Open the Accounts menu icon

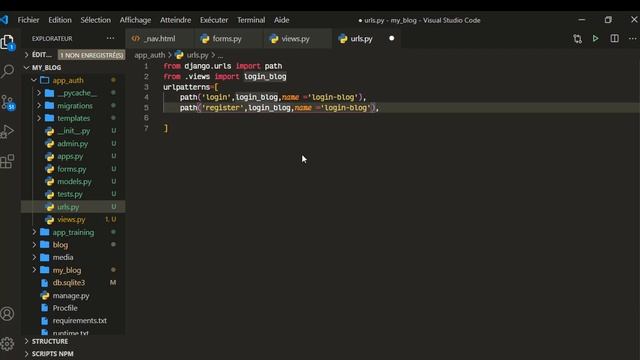tap(7, 314)
